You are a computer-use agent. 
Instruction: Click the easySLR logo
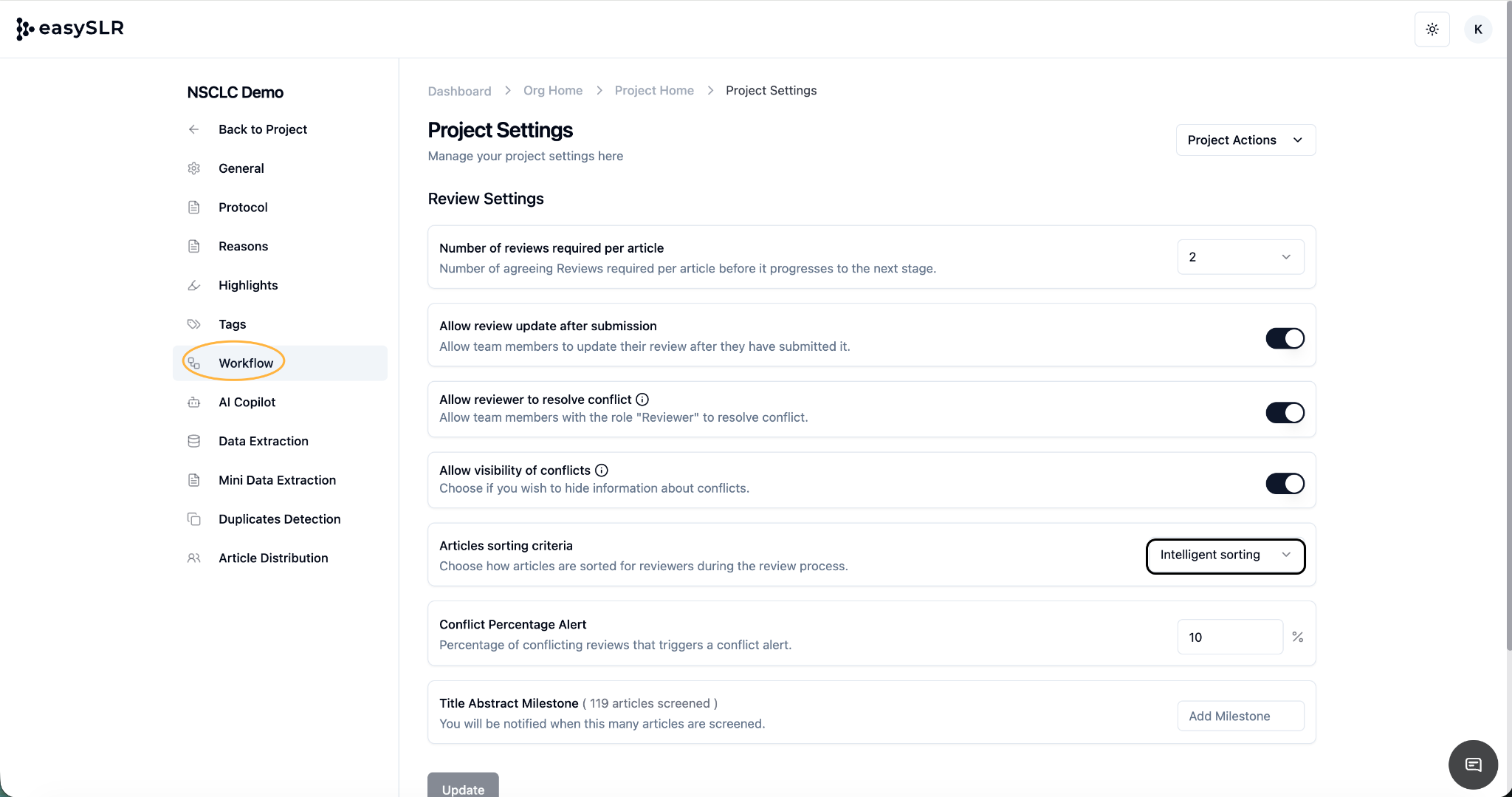coord(70,29)
